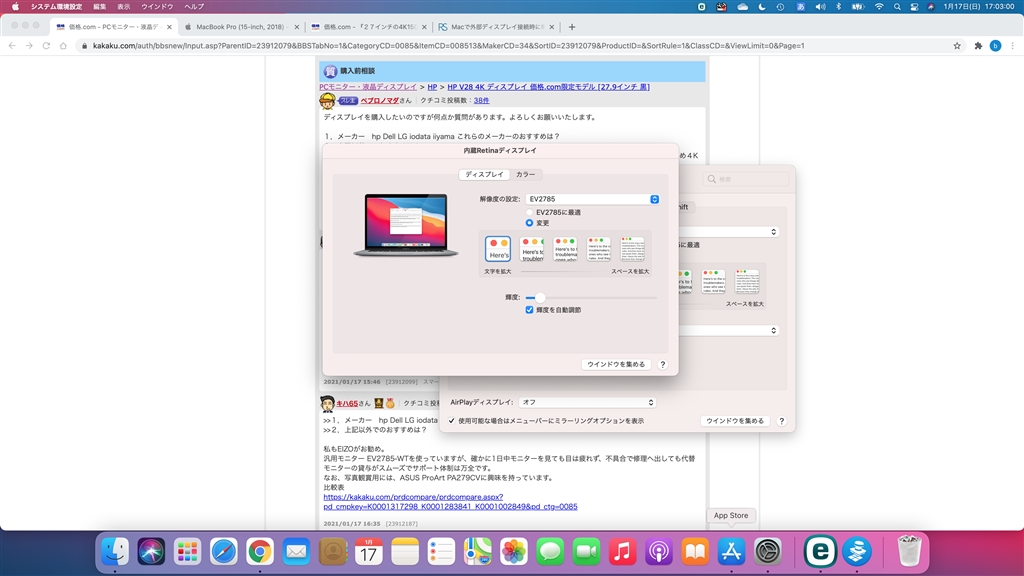Uncheck '輝度を自動調節' checkbox
The image size is (1024, 576).
530,310
